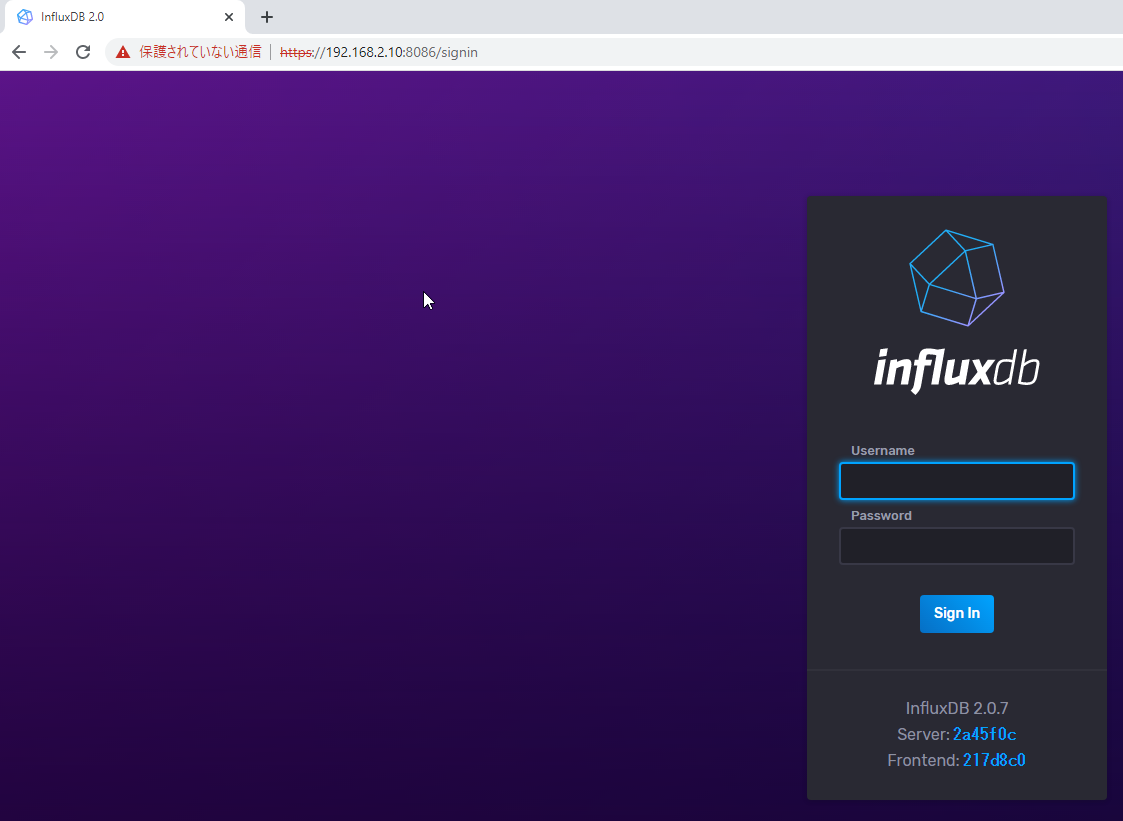1123x821 pixels.
Task: Click the browser back arrow
Action: [19, 52]
